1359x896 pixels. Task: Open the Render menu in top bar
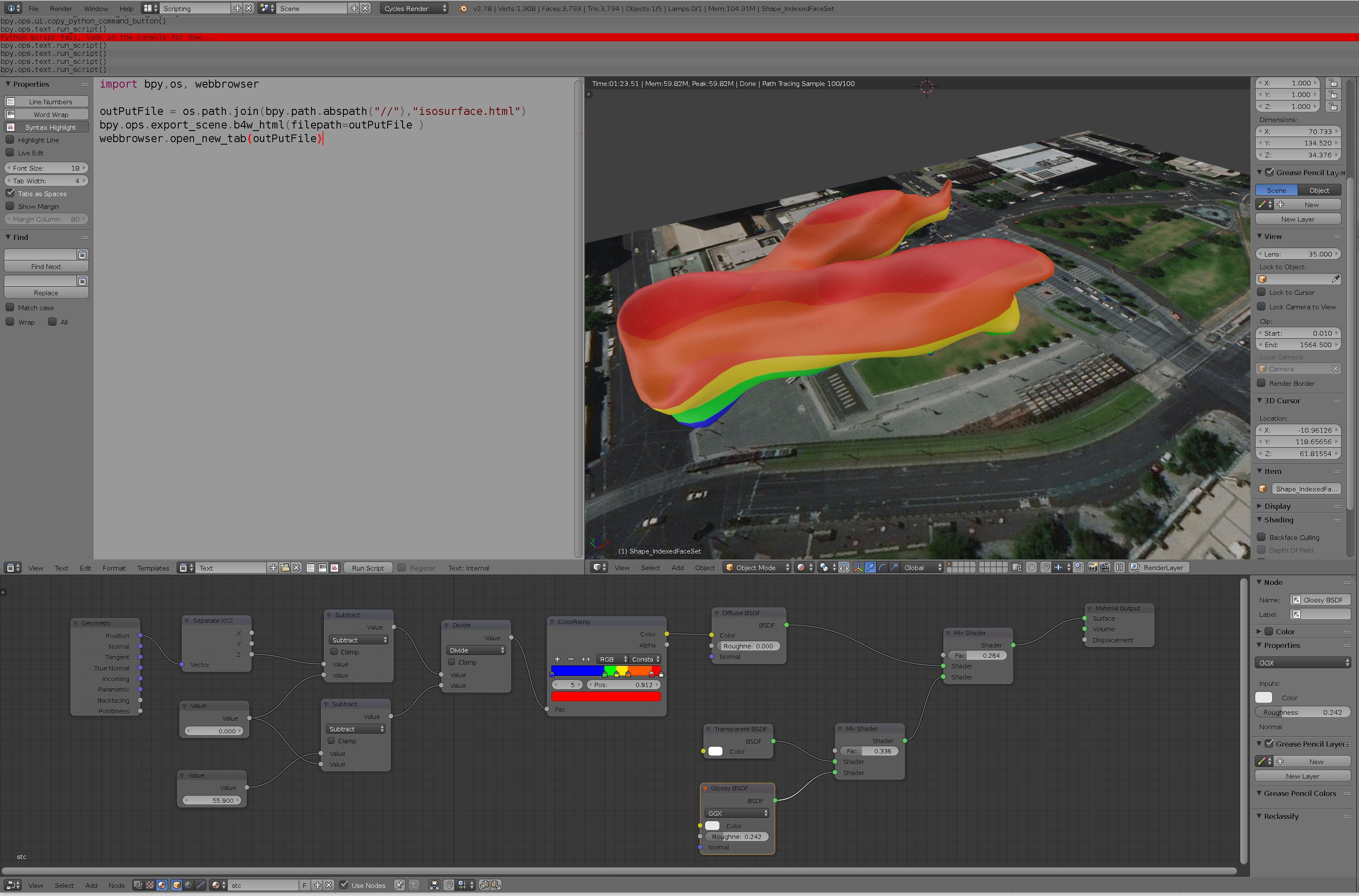pyautogui.click(x=60, y=9)
